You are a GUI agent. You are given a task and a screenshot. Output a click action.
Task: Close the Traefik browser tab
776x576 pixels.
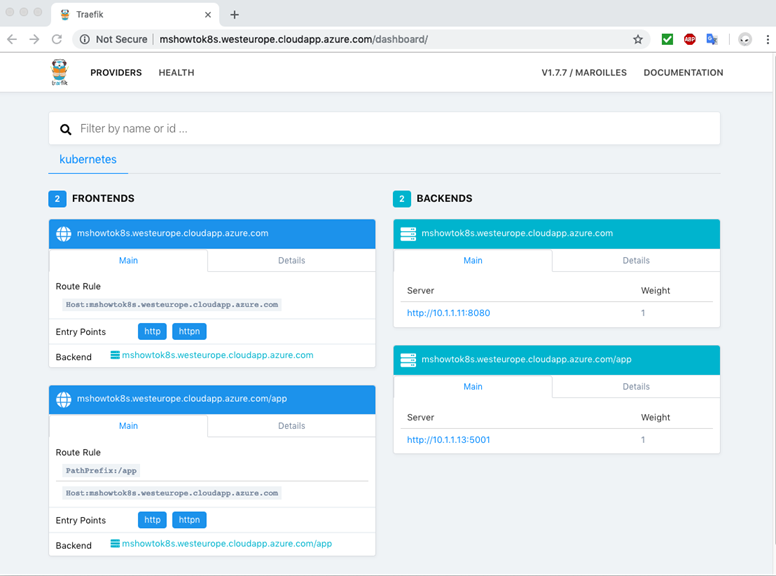point(208,14)
